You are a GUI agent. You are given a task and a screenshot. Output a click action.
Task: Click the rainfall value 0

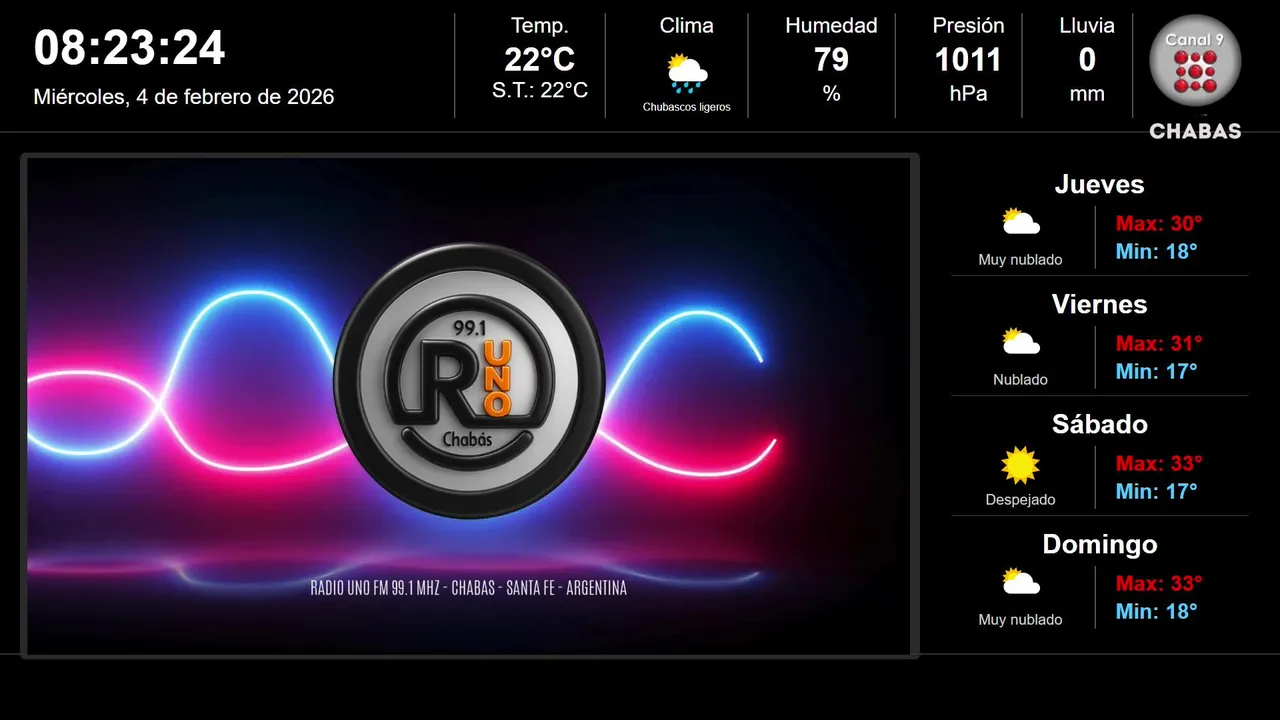[x=1087, y=60]
